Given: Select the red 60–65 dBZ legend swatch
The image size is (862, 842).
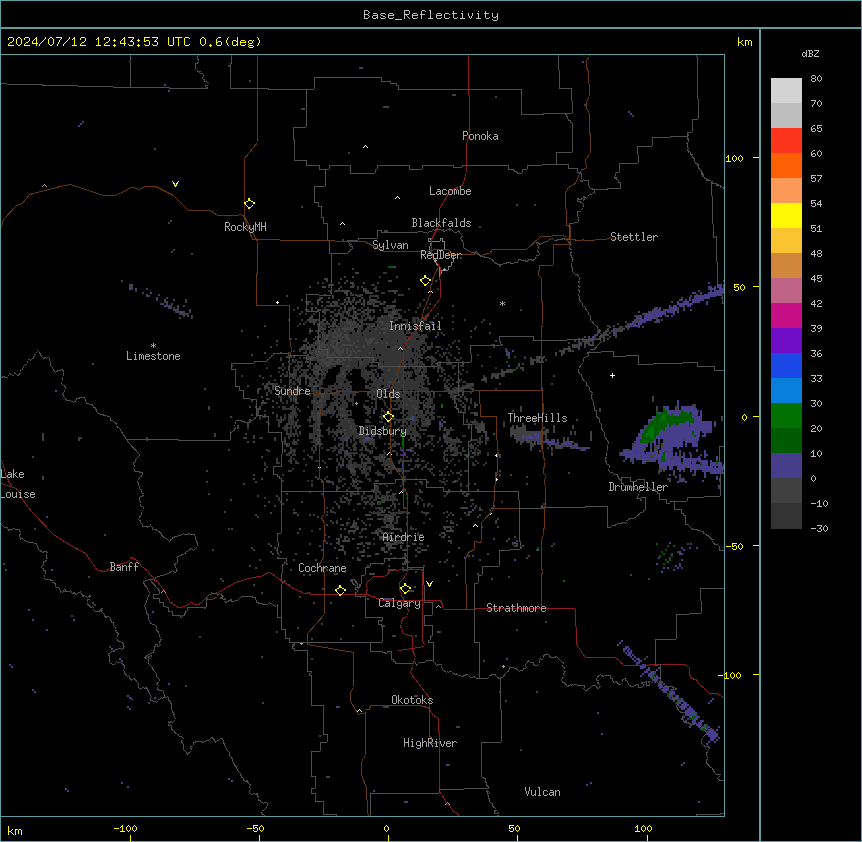Looking at the screenshot, I should [786, 141].
